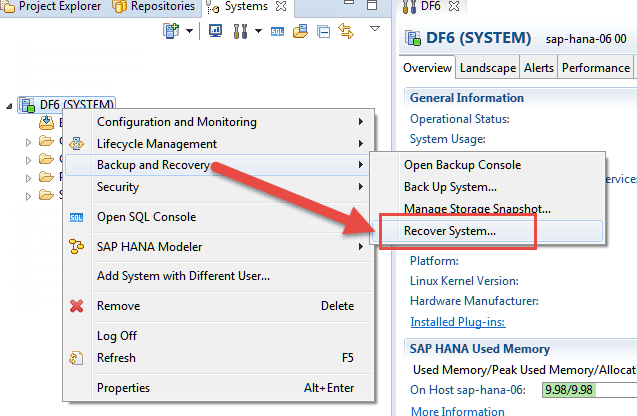The width and height of the screenshot is (637, 416).
Task: Click the Linux Kernel Version label
Action: click(x=464, y=281)
